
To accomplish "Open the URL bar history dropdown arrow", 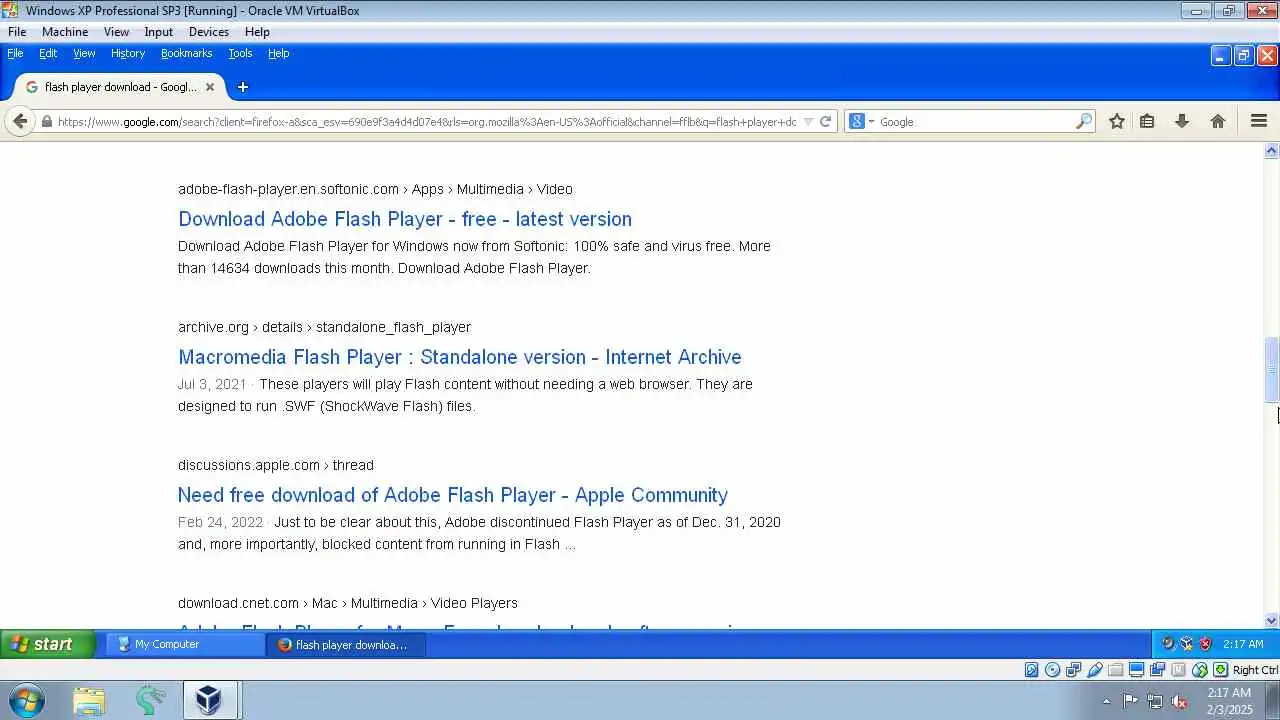I will click(x=808, y=122).
